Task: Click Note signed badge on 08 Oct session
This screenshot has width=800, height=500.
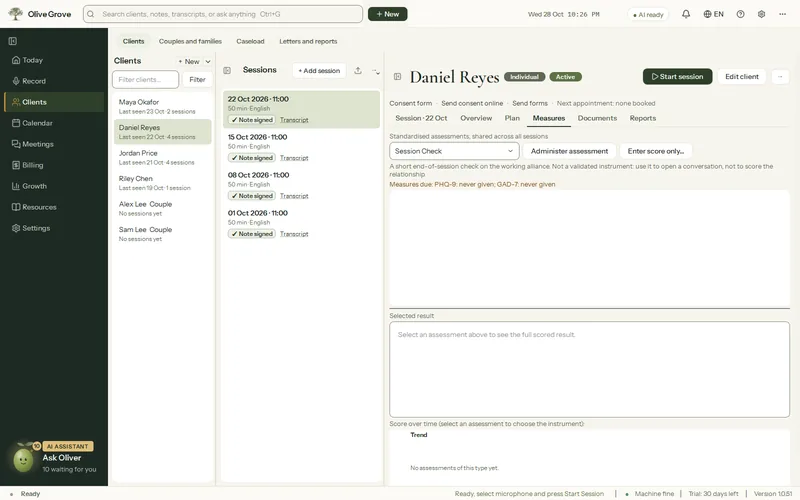Action: pos(252,196)
